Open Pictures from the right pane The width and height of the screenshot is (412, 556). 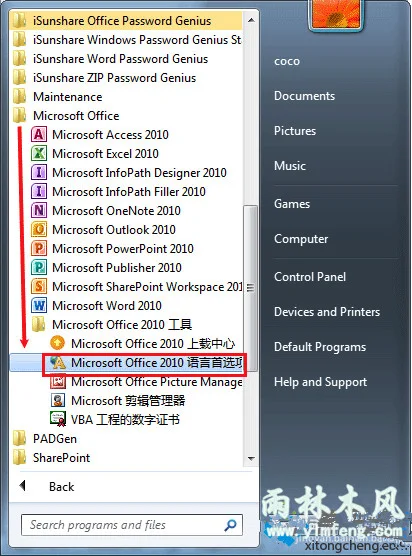click(x=295, y=131)
